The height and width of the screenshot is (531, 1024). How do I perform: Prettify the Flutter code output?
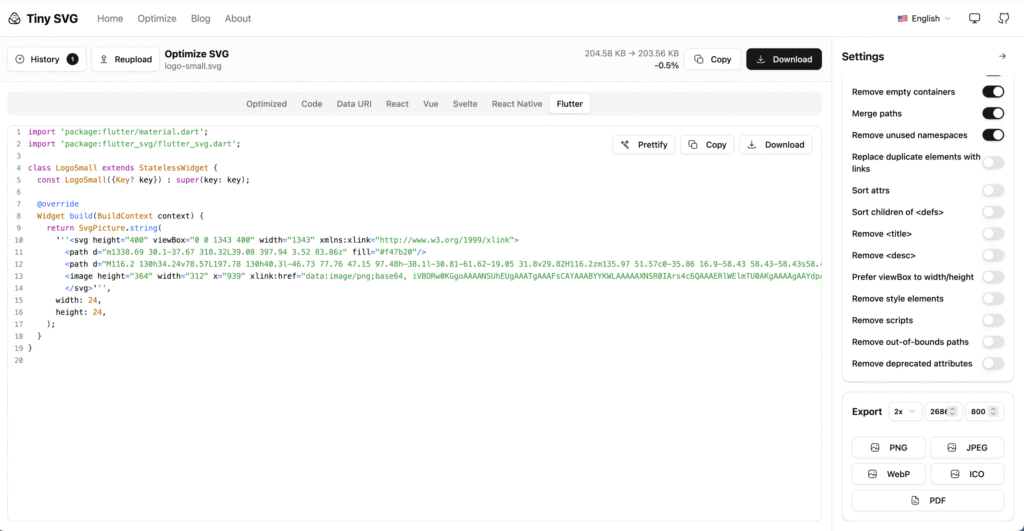coord(643,145)
